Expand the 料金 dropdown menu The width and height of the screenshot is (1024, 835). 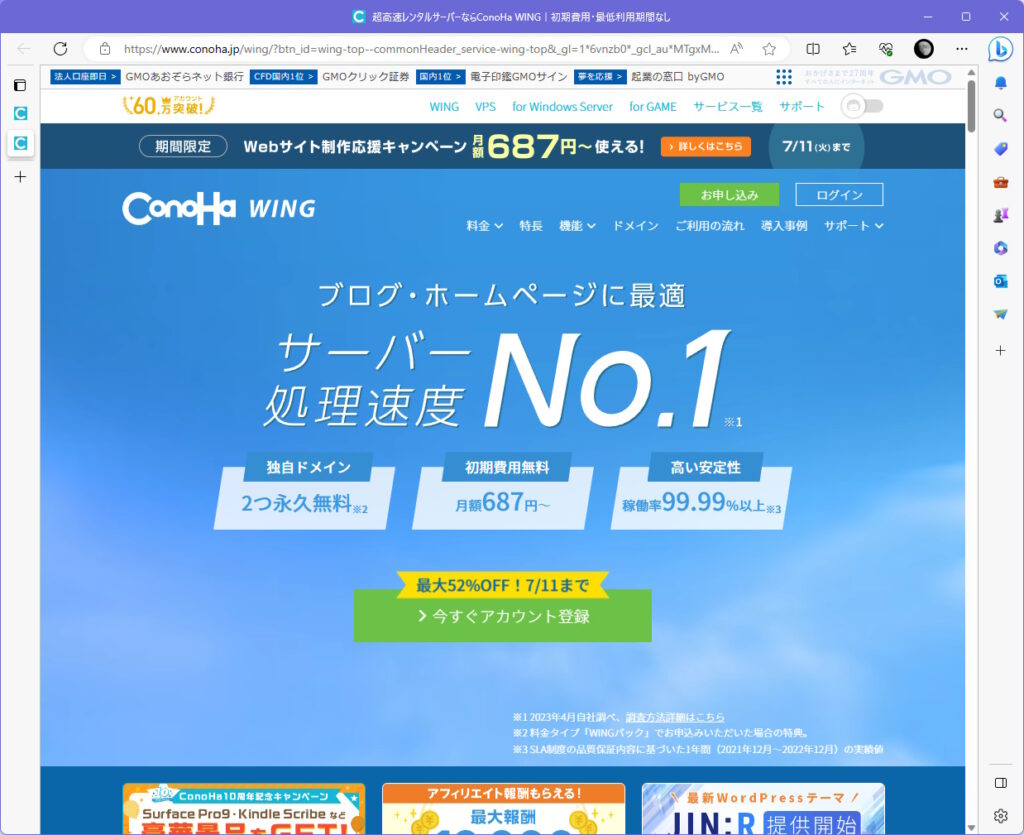(484, 226)
